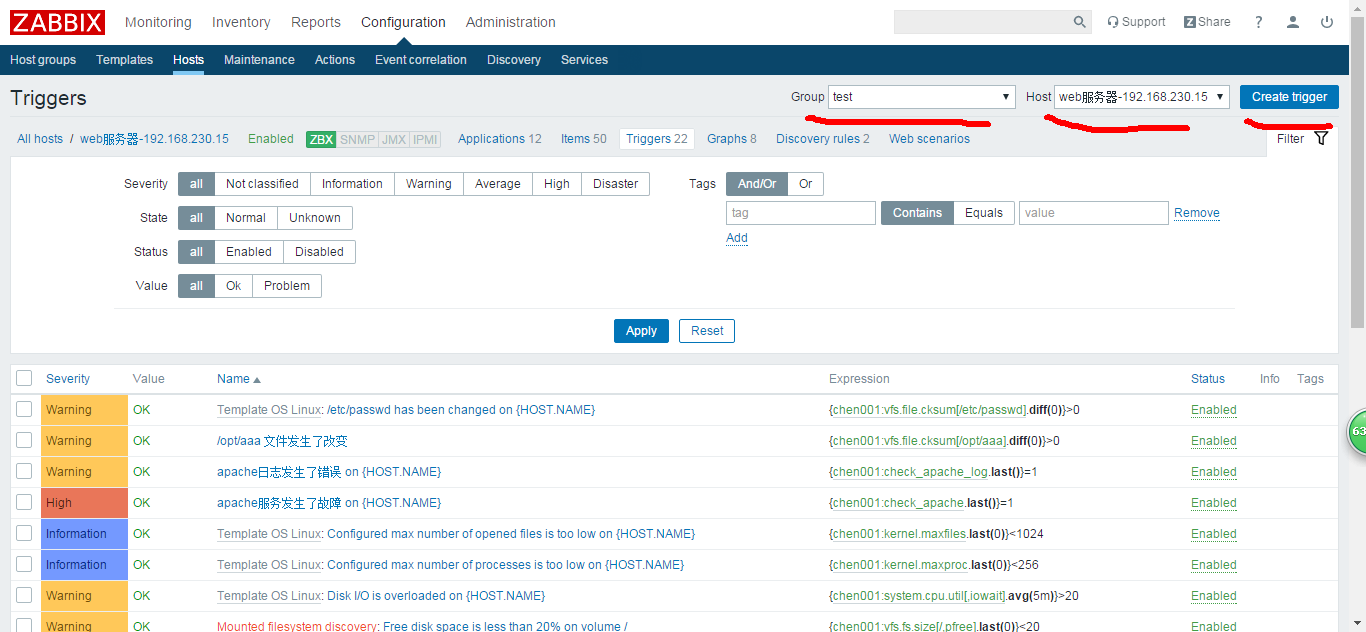This screenshot has height=632, width=1366.
Task: Check the apache服务发生了故障 trigger checkbox
Action: (24, 502)
